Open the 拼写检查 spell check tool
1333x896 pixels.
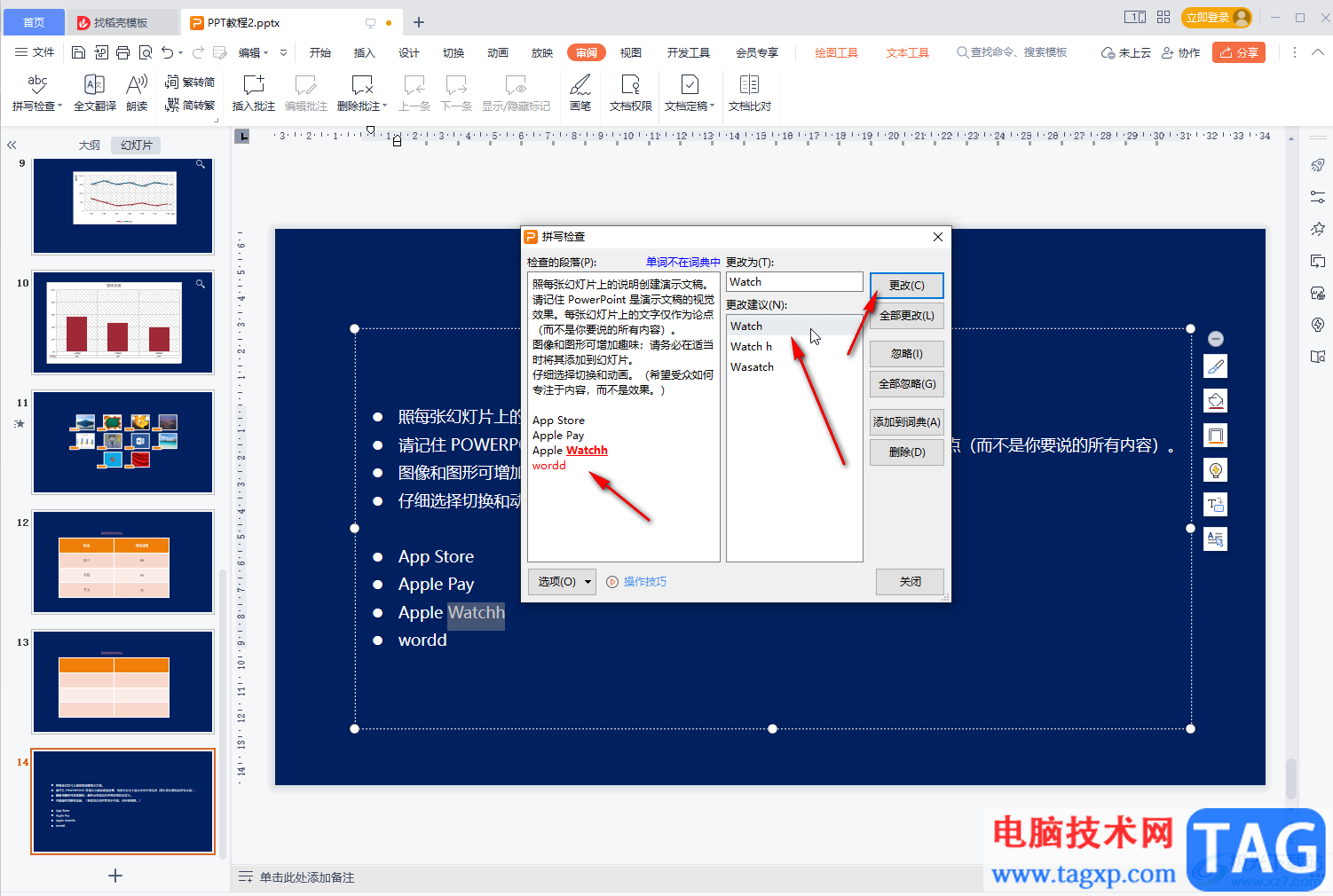[x=36, y=92]
